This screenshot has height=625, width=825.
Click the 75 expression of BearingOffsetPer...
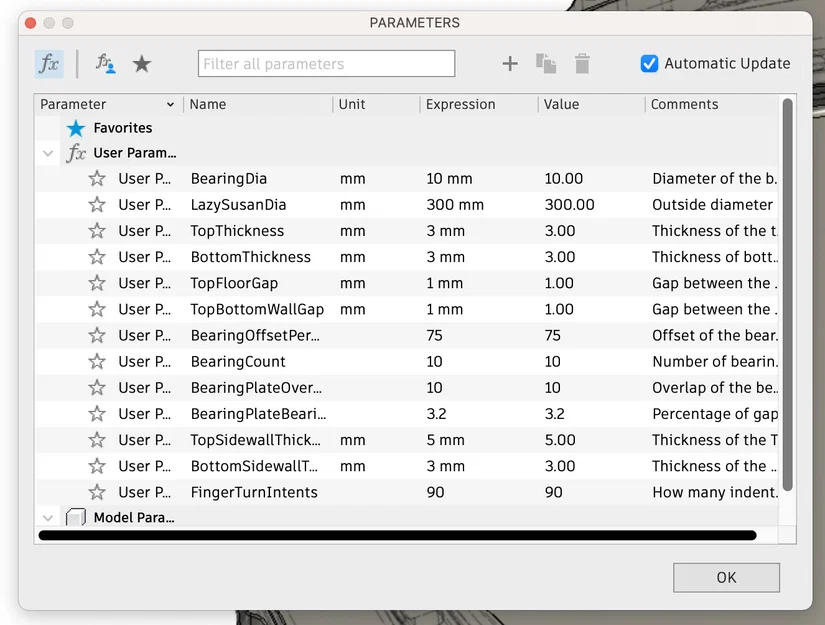434,336
